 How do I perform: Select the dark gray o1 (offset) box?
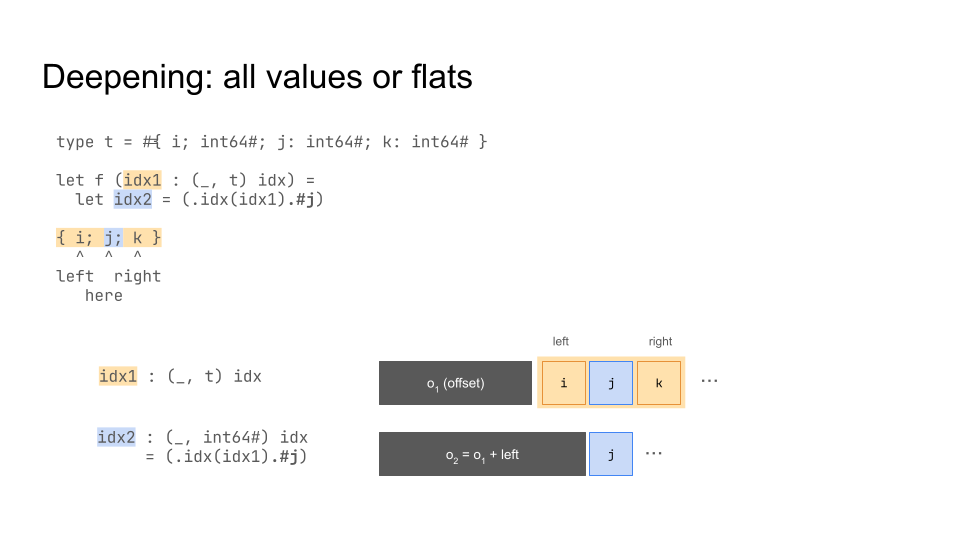(x=456, y=383)
